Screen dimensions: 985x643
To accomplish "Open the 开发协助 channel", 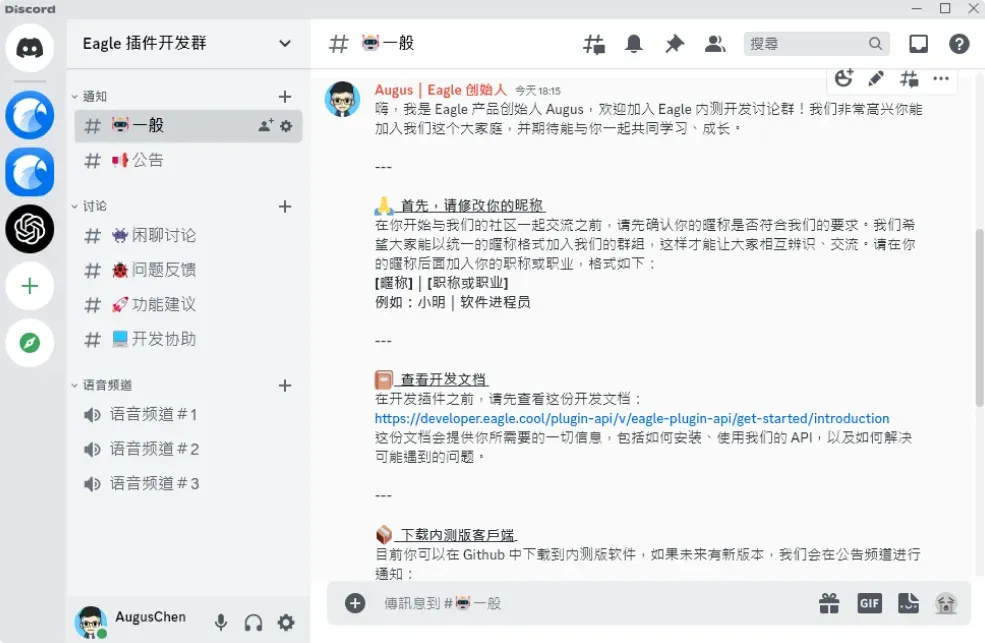I will [x=188, y=339].
